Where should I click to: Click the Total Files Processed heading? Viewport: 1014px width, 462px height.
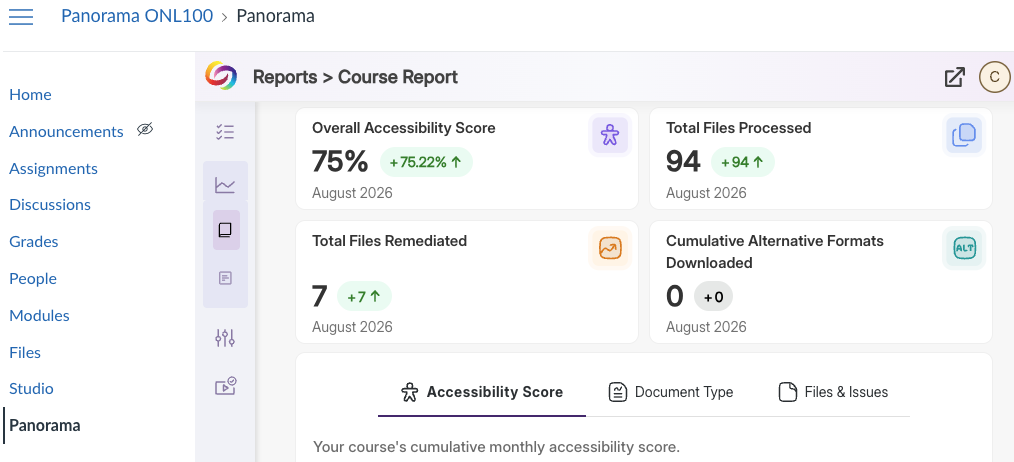tap(739, 128)
